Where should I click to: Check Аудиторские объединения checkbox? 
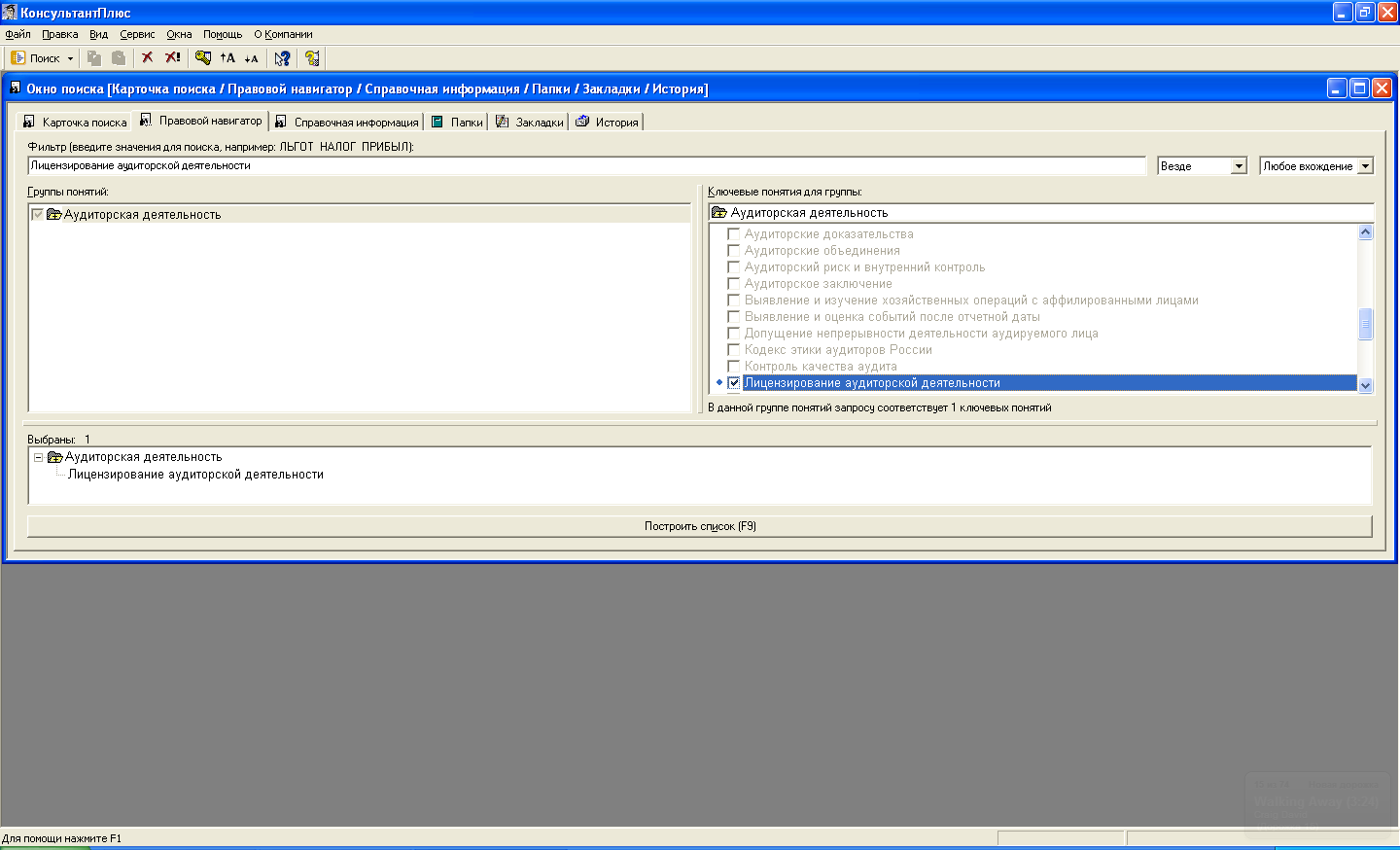[x=734, y=251]
